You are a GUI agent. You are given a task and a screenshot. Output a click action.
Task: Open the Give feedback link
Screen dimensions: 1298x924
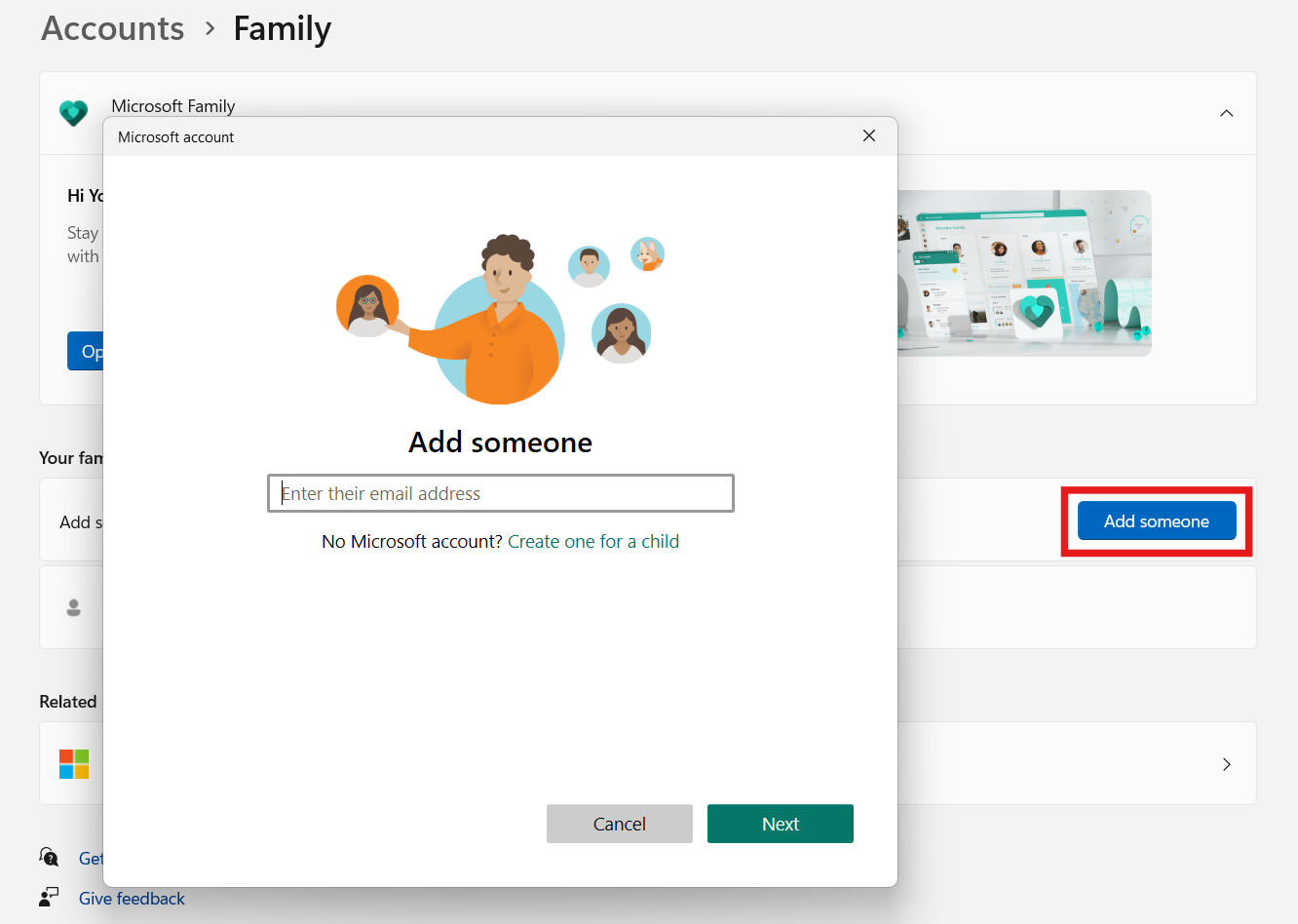coord(132,898)
